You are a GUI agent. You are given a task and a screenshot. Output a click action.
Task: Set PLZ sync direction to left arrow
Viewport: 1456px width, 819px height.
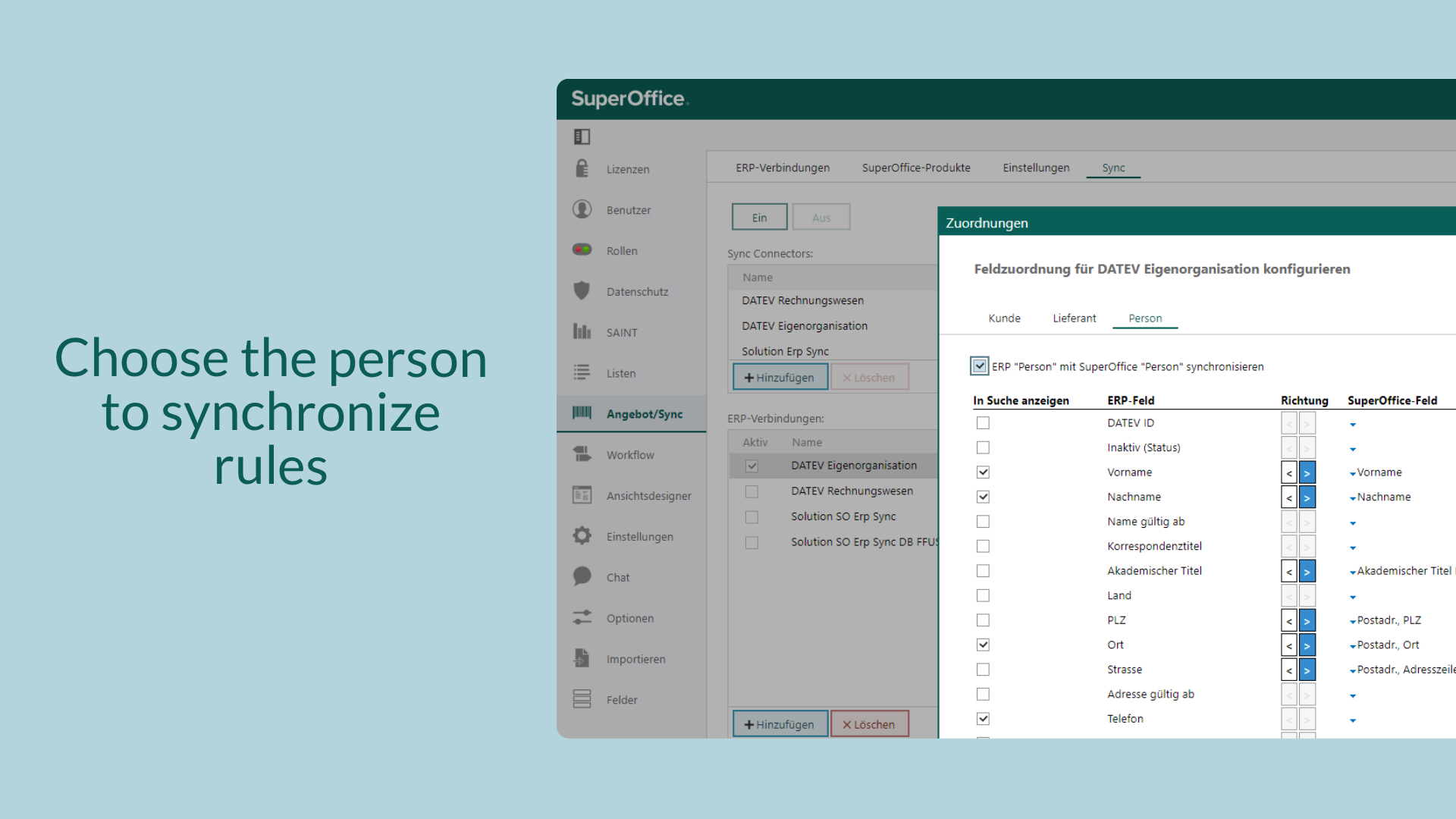[x=1289, y=620]
